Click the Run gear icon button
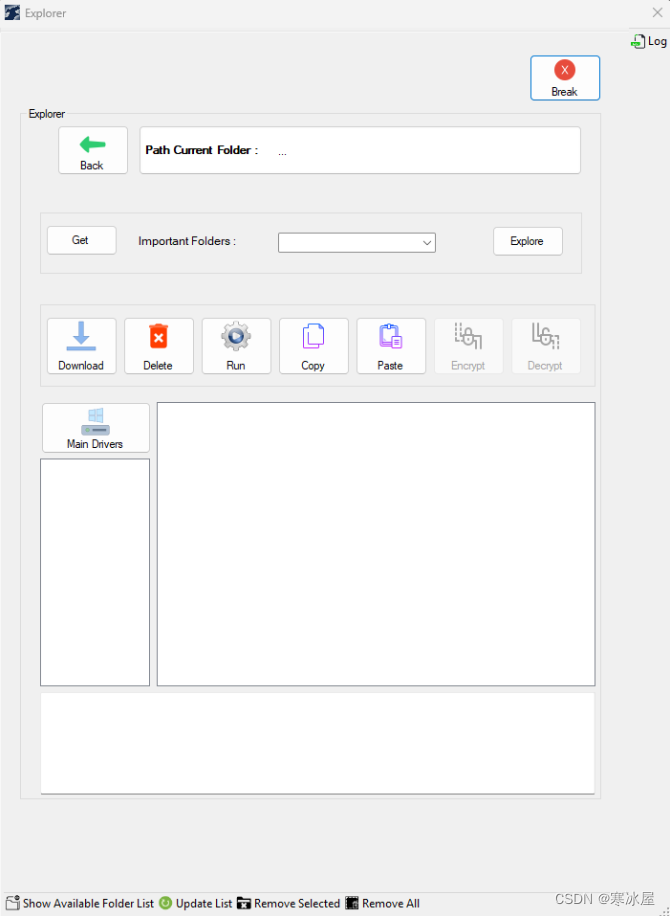Viewport: 670px width, 916px height. [x=237, y=346]
